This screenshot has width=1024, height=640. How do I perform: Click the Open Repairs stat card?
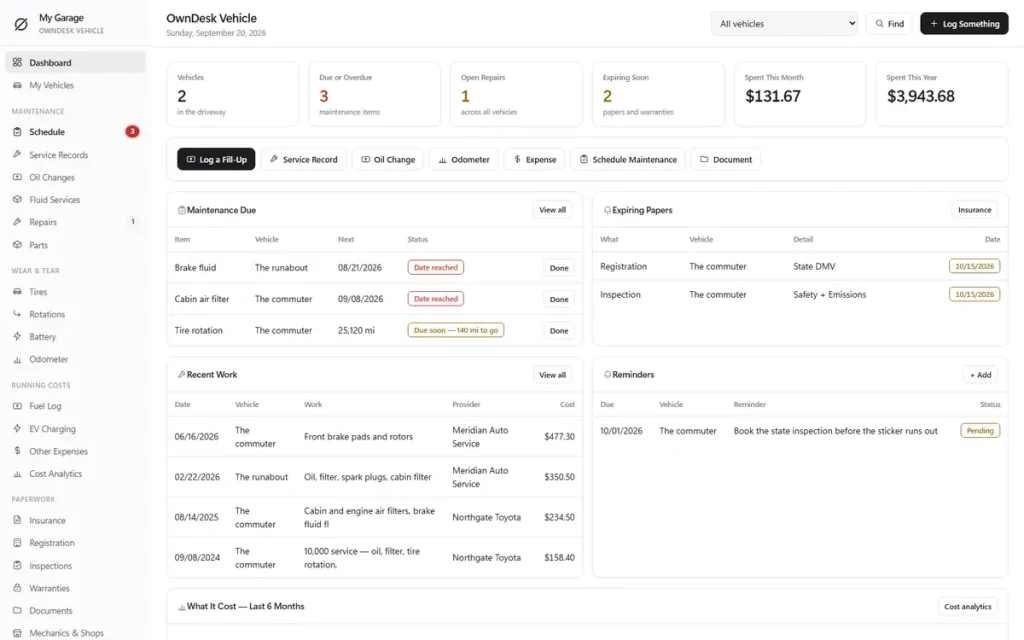click(517, 94)
